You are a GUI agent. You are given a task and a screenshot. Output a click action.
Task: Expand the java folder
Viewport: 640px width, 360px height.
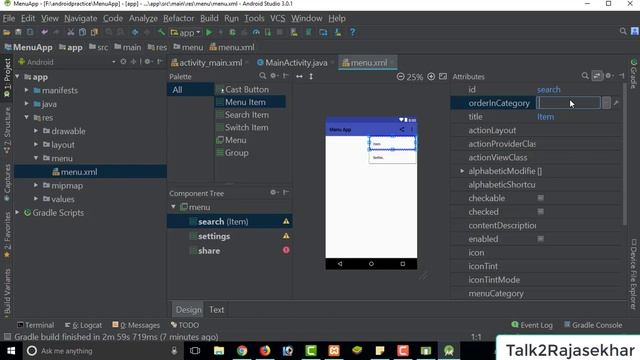pyautogui.click(x=27, y=104)
